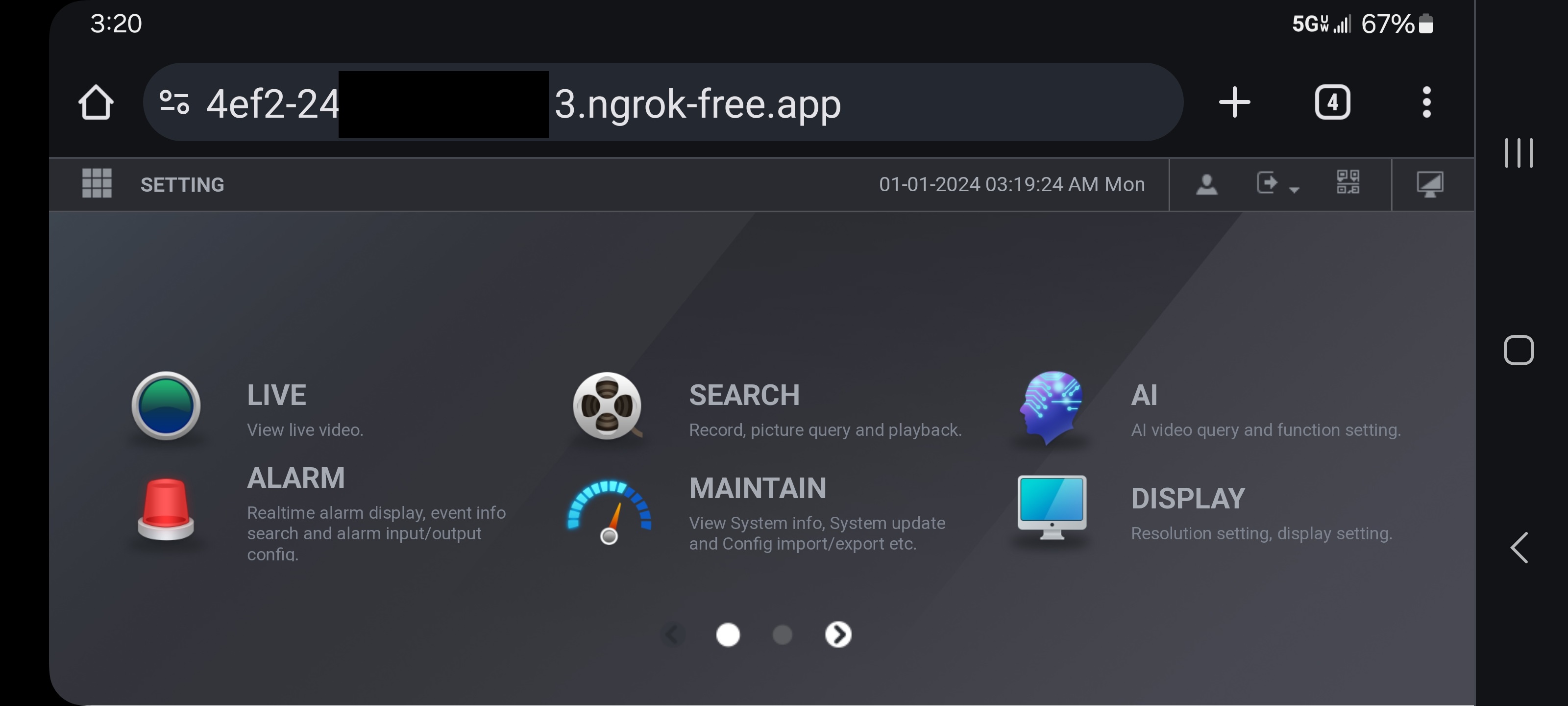The height and width of the screenshot is (706, 1568).
Task: Select the first page indicator dot
Action: pos(727,634)
